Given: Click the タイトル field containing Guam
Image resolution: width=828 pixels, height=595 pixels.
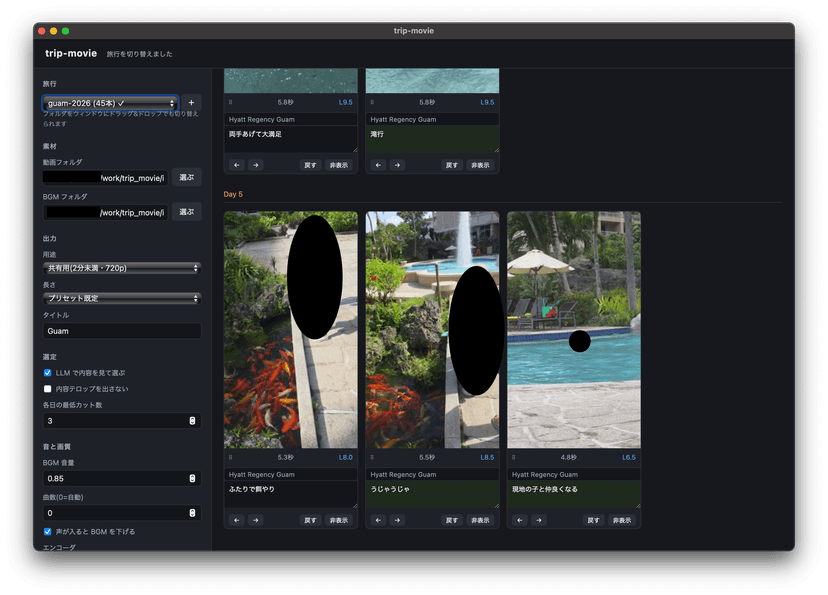Looking at the screenshot, I should click(121, 331).
